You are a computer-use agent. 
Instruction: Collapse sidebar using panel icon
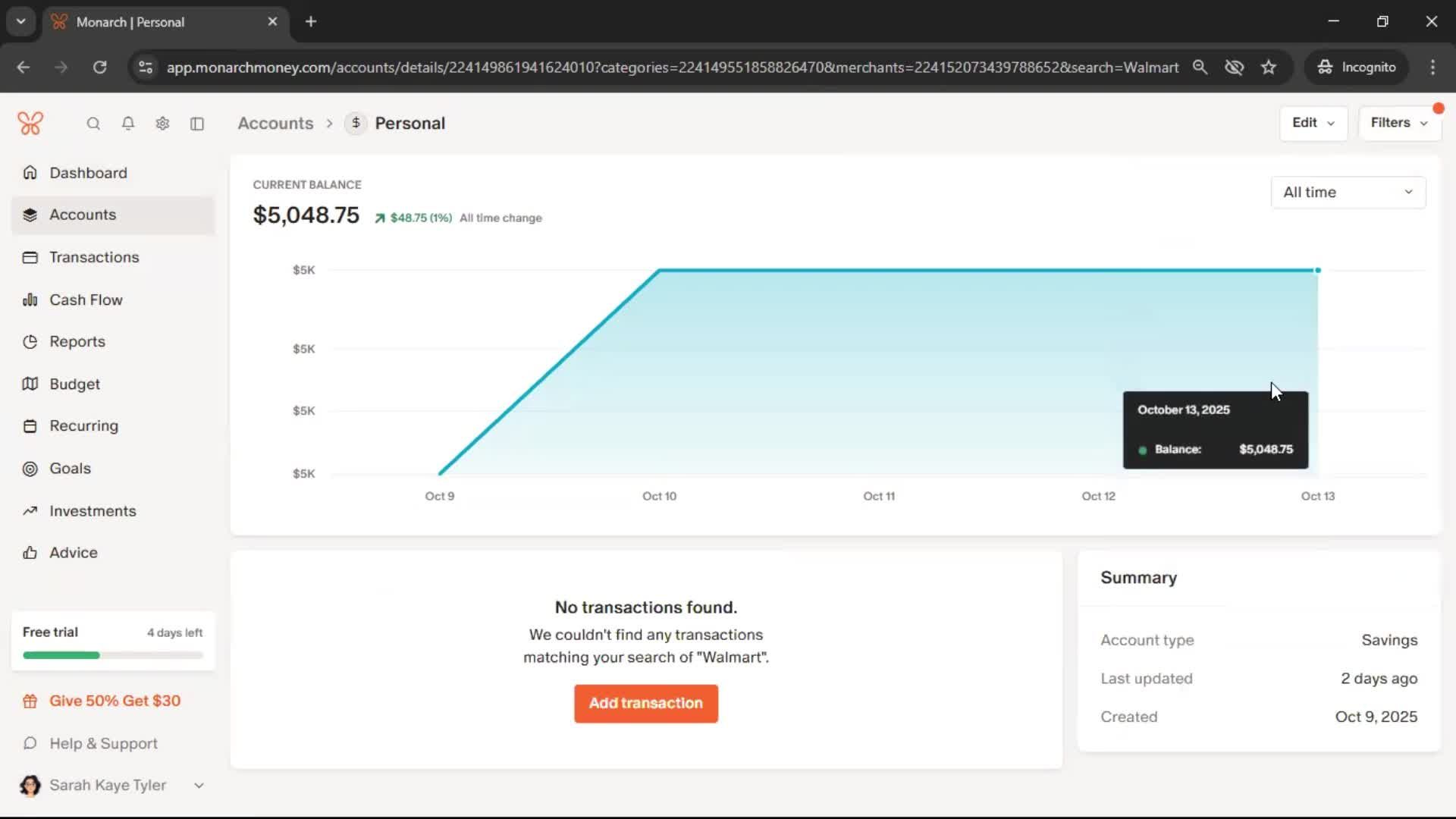coord(197,124)
